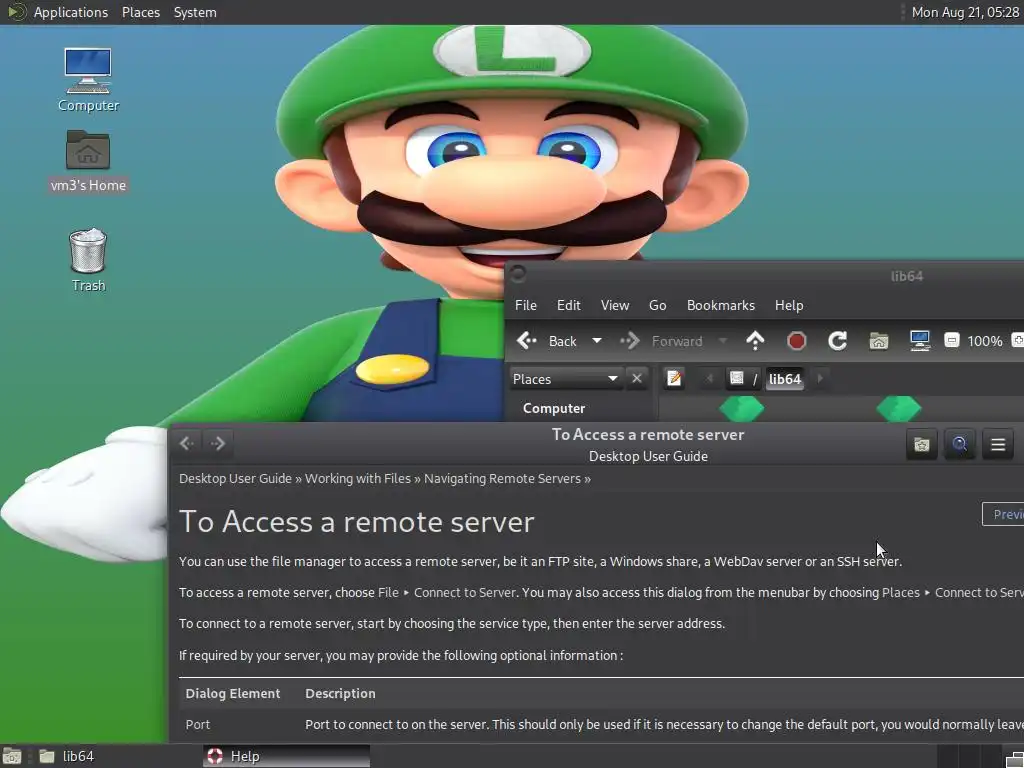This screenshot has height=768, width=1024.
Task: Open the Trash desktop icon
Action: point(88,260)
